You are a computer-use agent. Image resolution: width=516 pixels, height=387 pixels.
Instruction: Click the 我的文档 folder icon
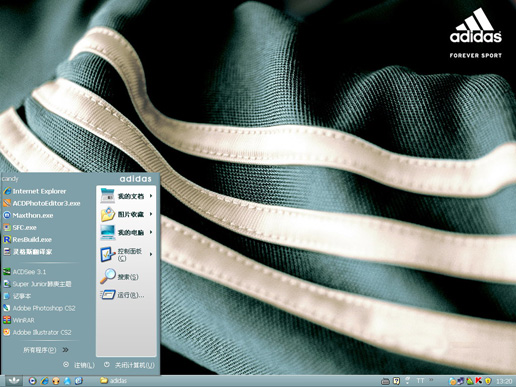108,196
